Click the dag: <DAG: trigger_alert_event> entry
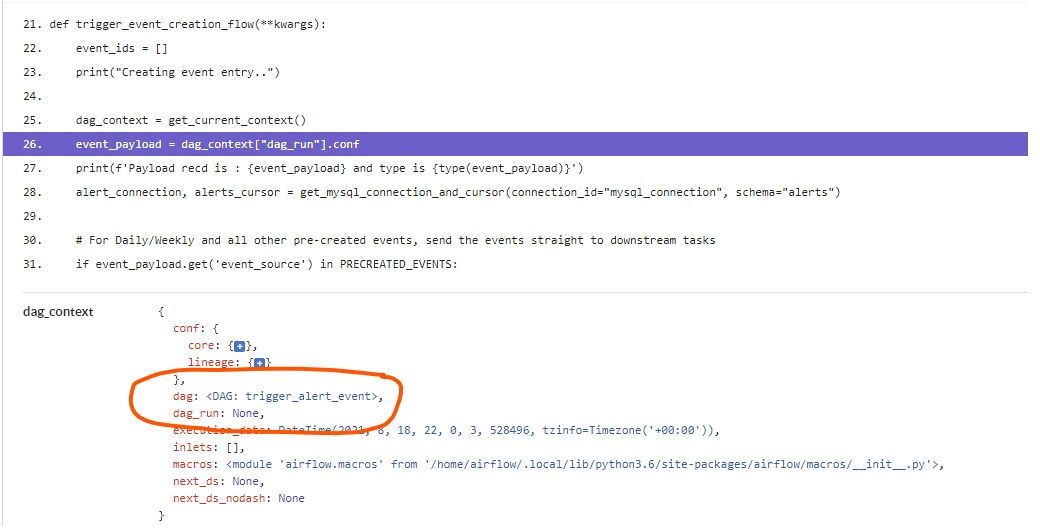 click(279, 396)
